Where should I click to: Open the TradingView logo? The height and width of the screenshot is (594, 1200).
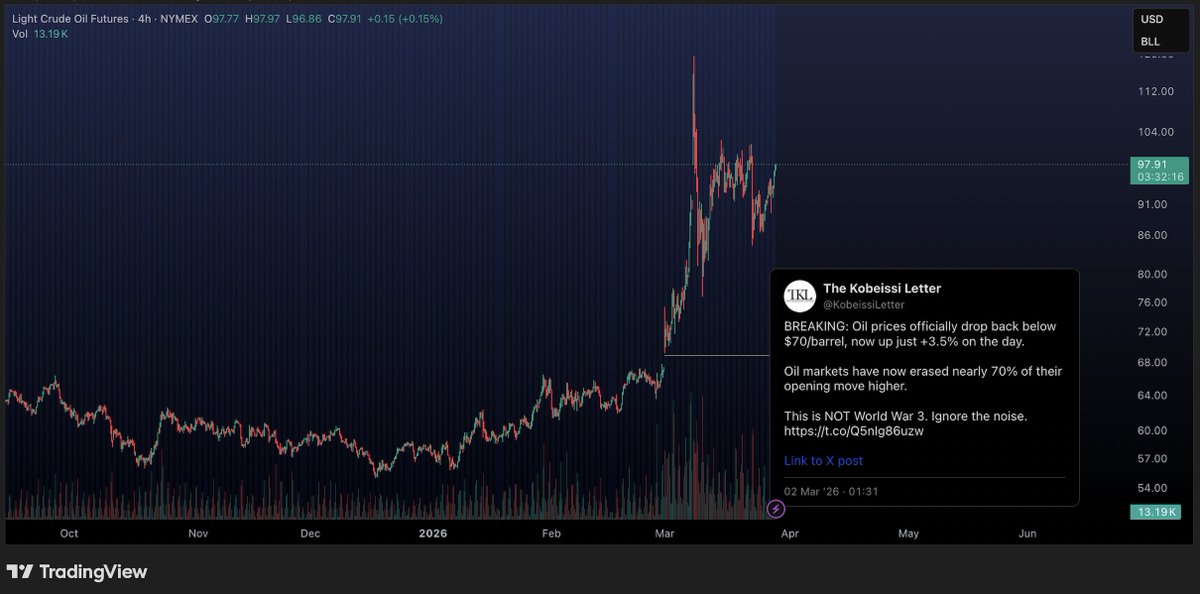tap(77, 572)
